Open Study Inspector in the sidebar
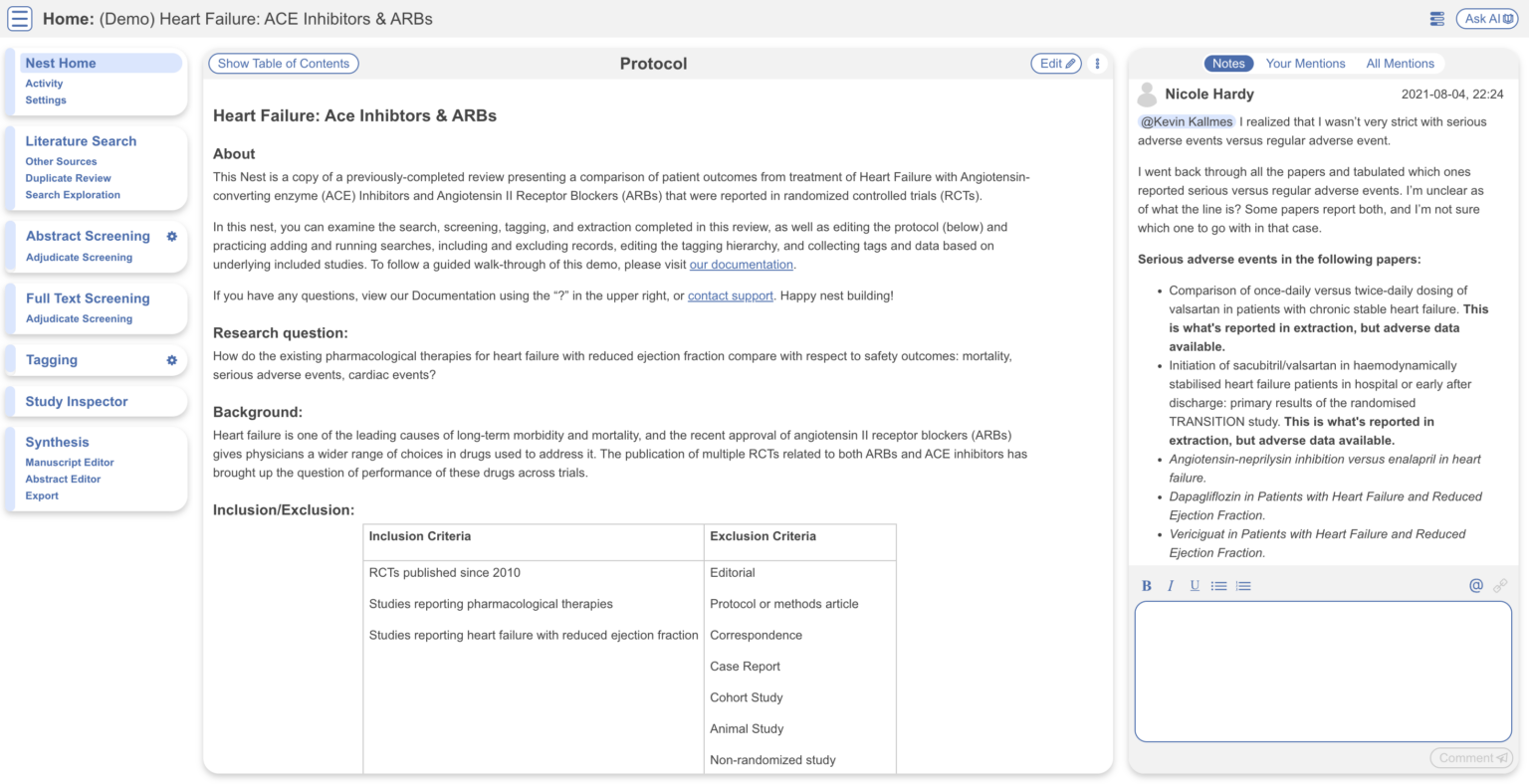 77,402
